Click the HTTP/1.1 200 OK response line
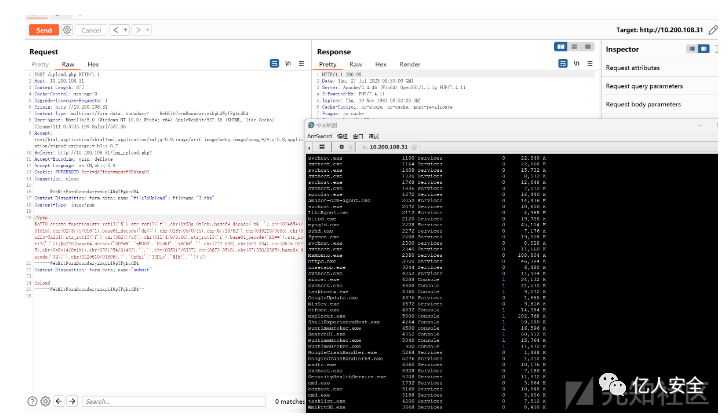The width and height of the screenshot is (728, 418). pyautogui.click(x=341, y=74)
